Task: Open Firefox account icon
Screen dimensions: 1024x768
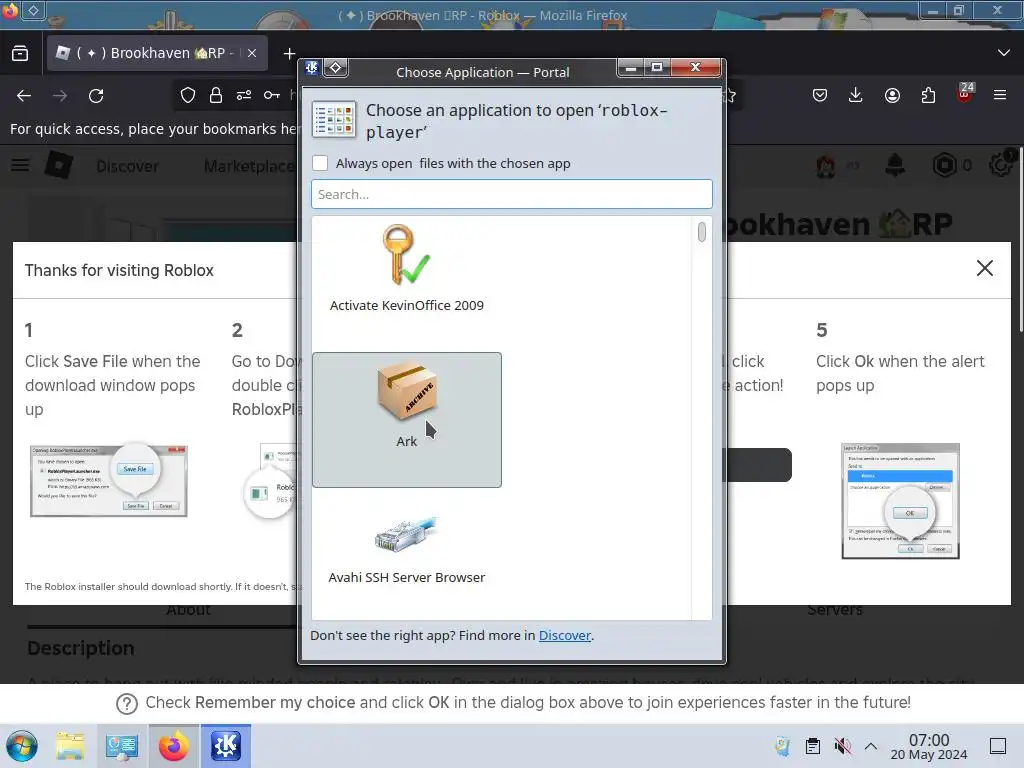Action: tap(892, 96)
